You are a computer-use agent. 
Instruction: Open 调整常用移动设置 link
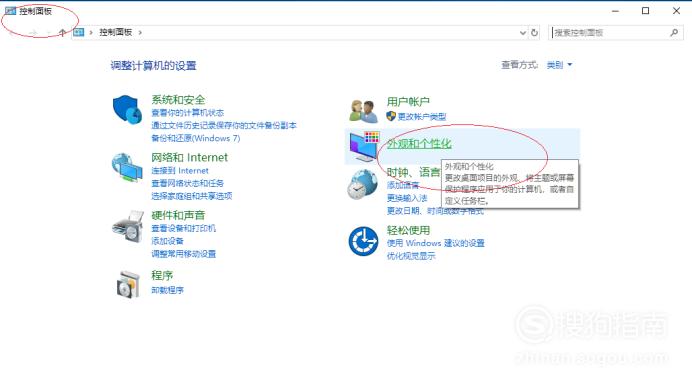pos(184,254)
